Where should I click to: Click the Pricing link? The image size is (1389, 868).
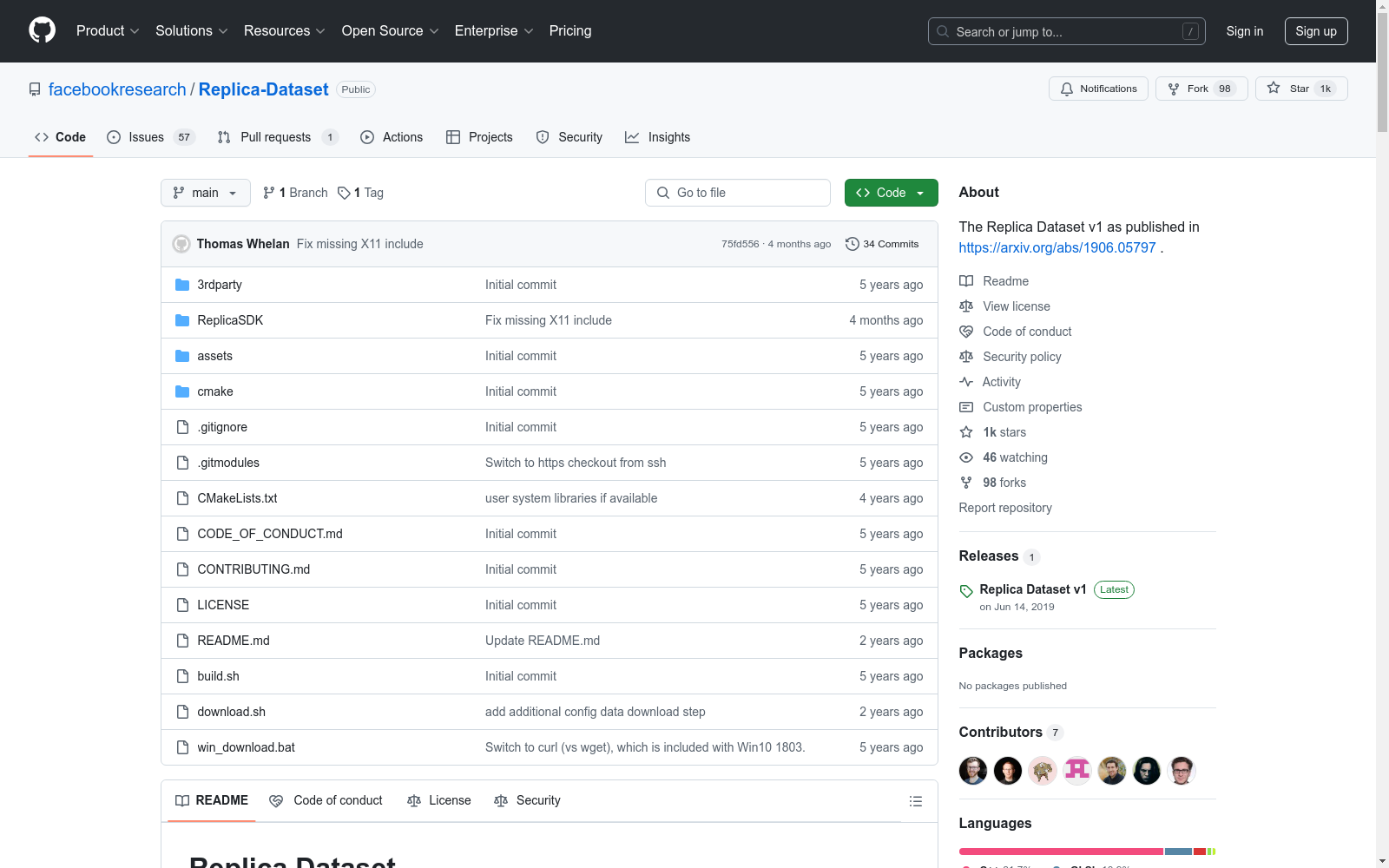click(570, 31)
